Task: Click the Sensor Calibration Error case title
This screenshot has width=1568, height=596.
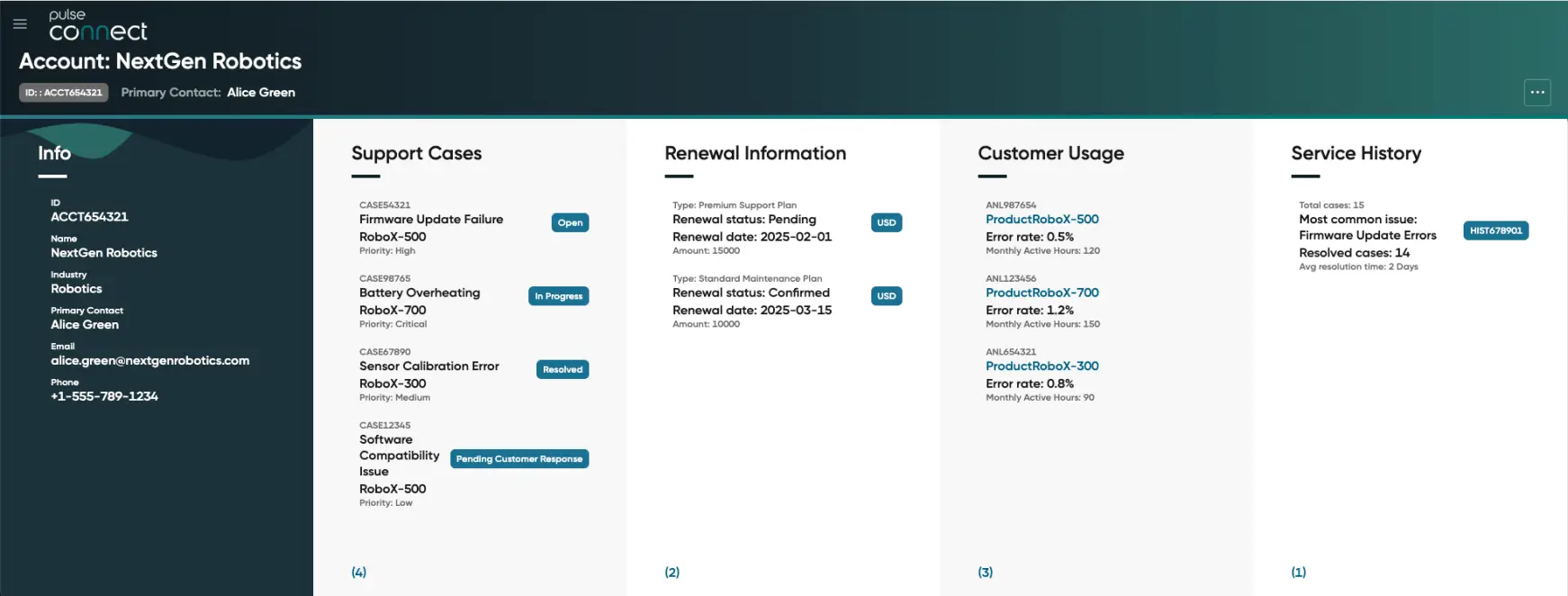Action: 429,366
